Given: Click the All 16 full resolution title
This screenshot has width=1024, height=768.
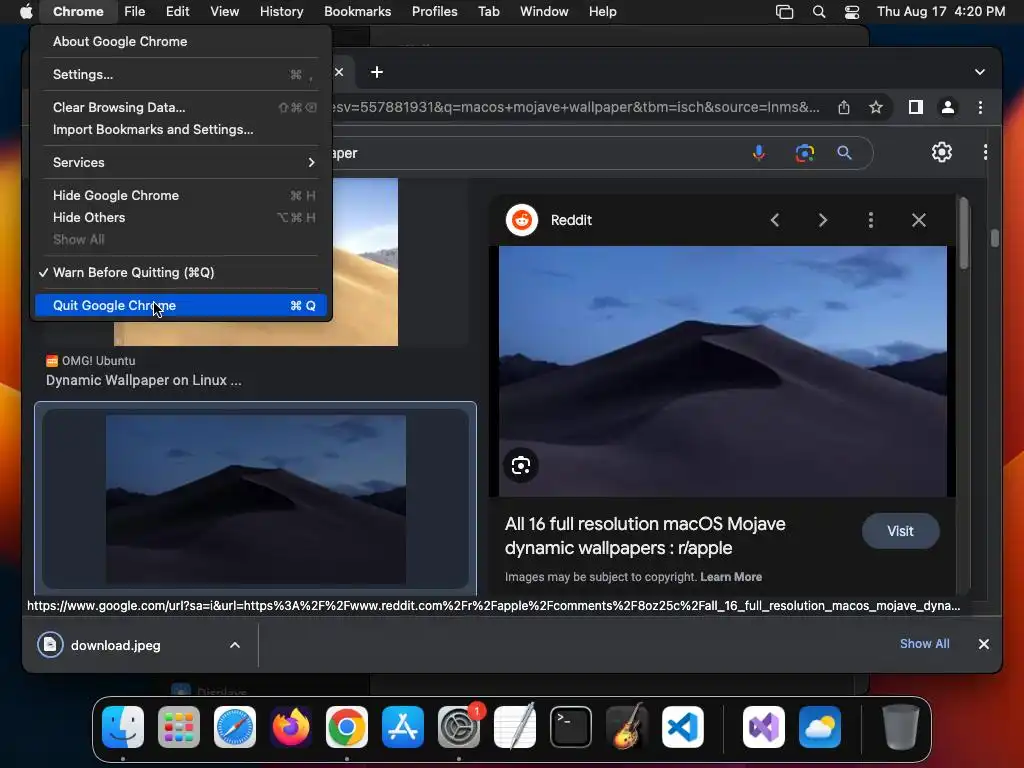Looking at the screenshot, I should (645, 536).
